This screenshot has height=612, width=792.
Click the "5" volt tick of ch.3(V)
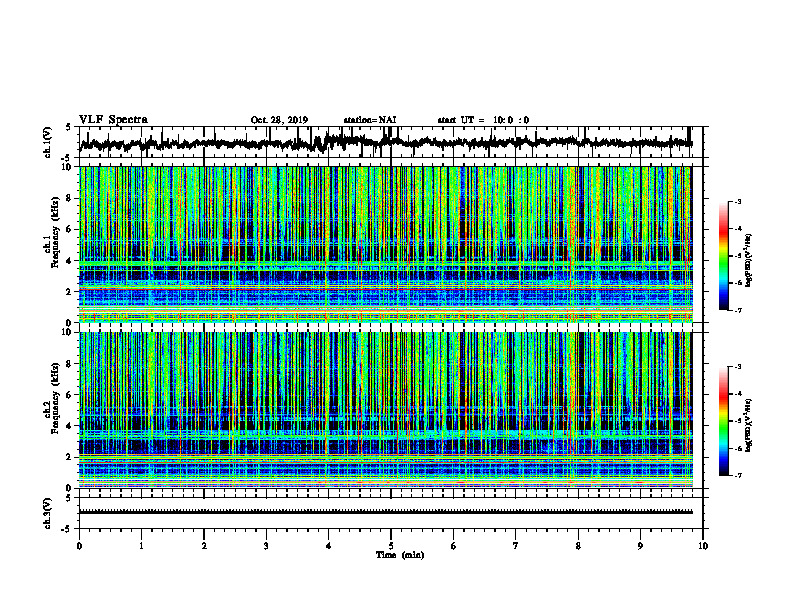tap(68, 499)
